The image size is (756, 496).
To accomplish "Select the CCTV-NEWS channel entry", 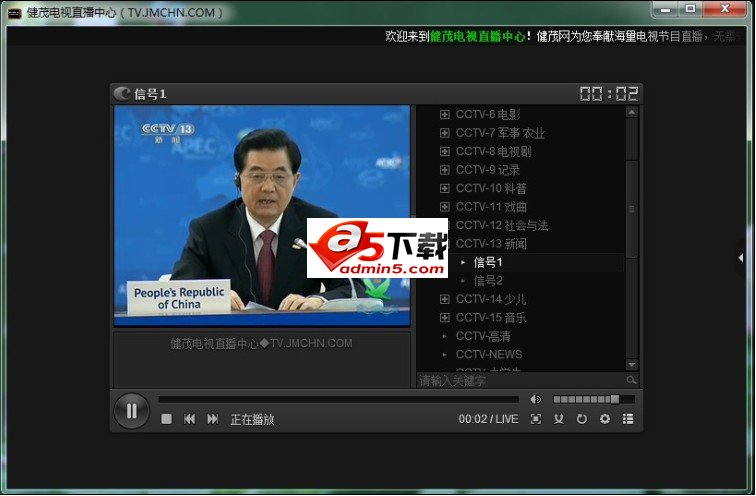I will click(x=488, y=354).
